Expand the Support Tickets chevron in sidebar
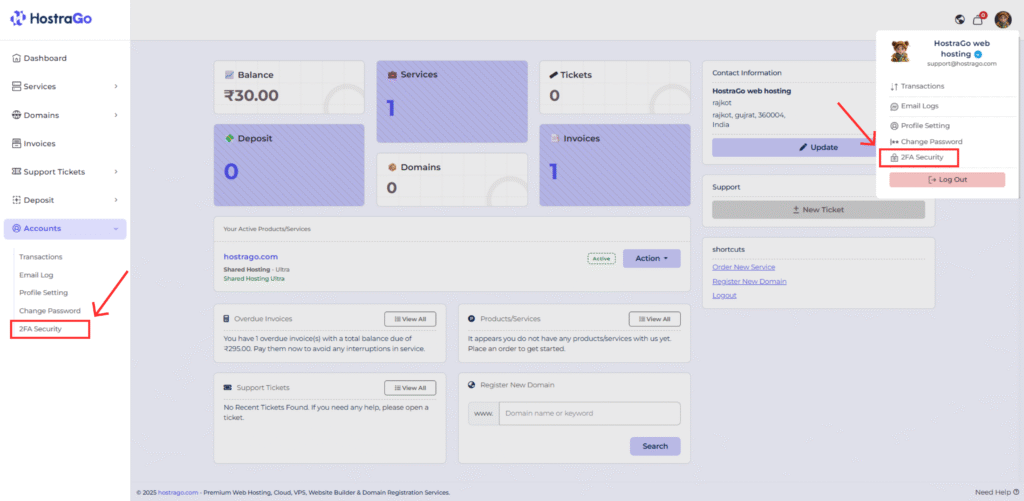Screen dimensions: 1024x501 coord(116,172)
